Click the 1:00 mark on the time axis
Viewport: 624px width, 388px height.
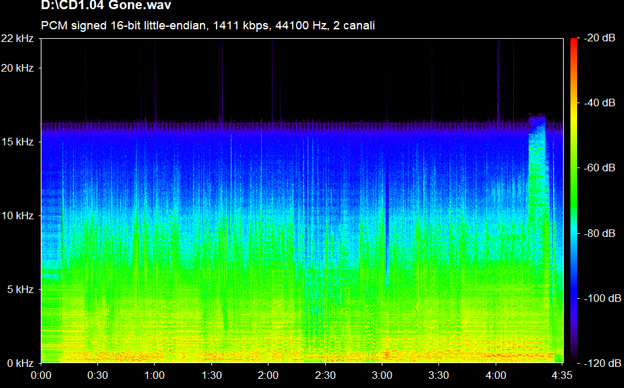154,375
